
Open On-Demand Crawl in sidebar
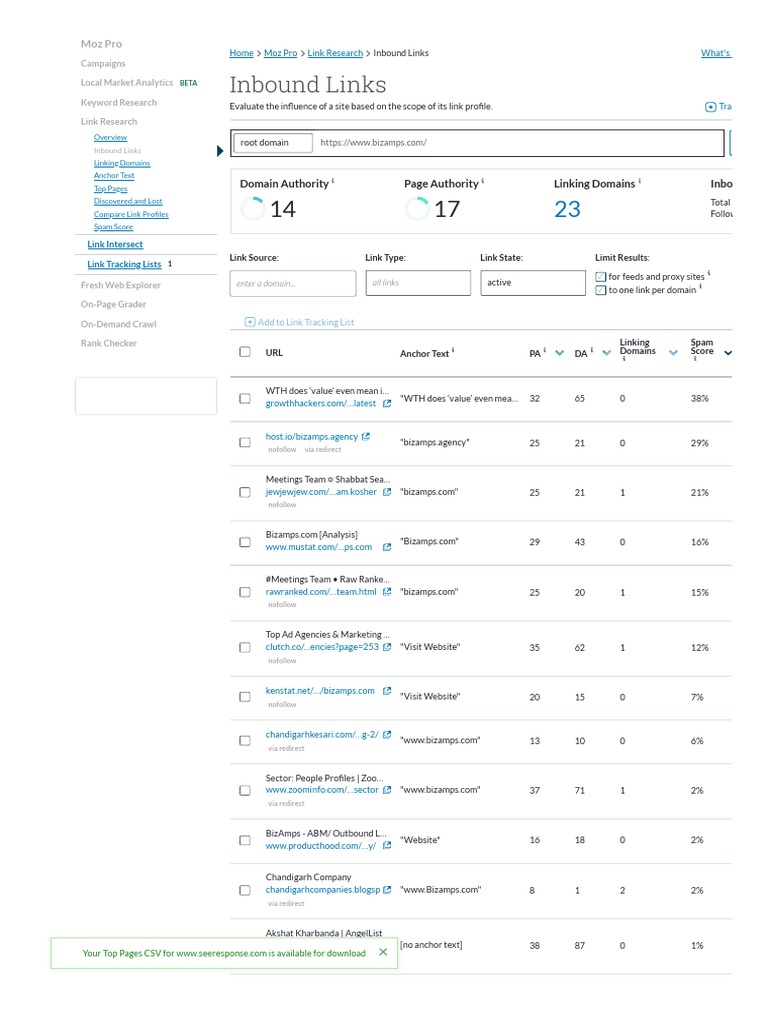coord(119,324)
